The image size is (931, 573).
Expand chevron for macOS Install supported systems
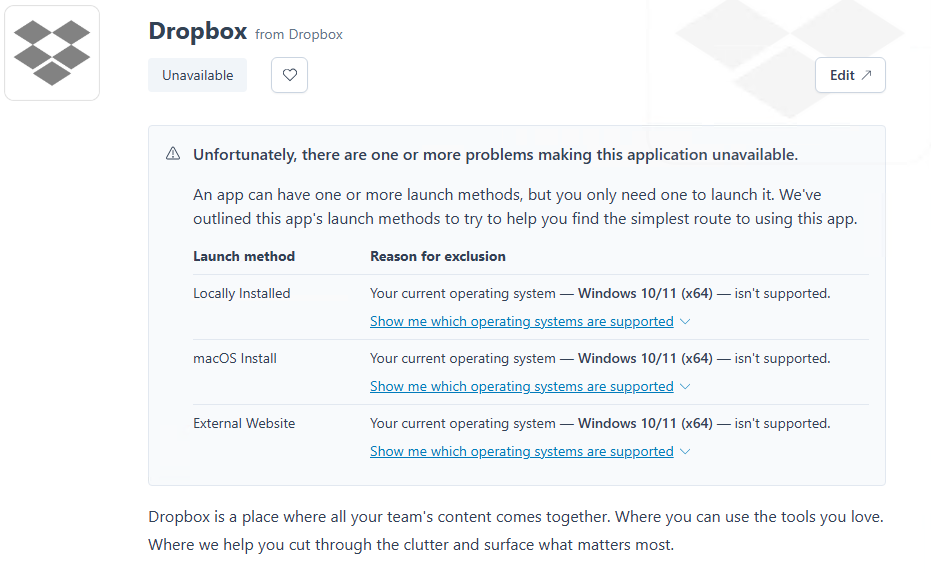tap(685, 387)
